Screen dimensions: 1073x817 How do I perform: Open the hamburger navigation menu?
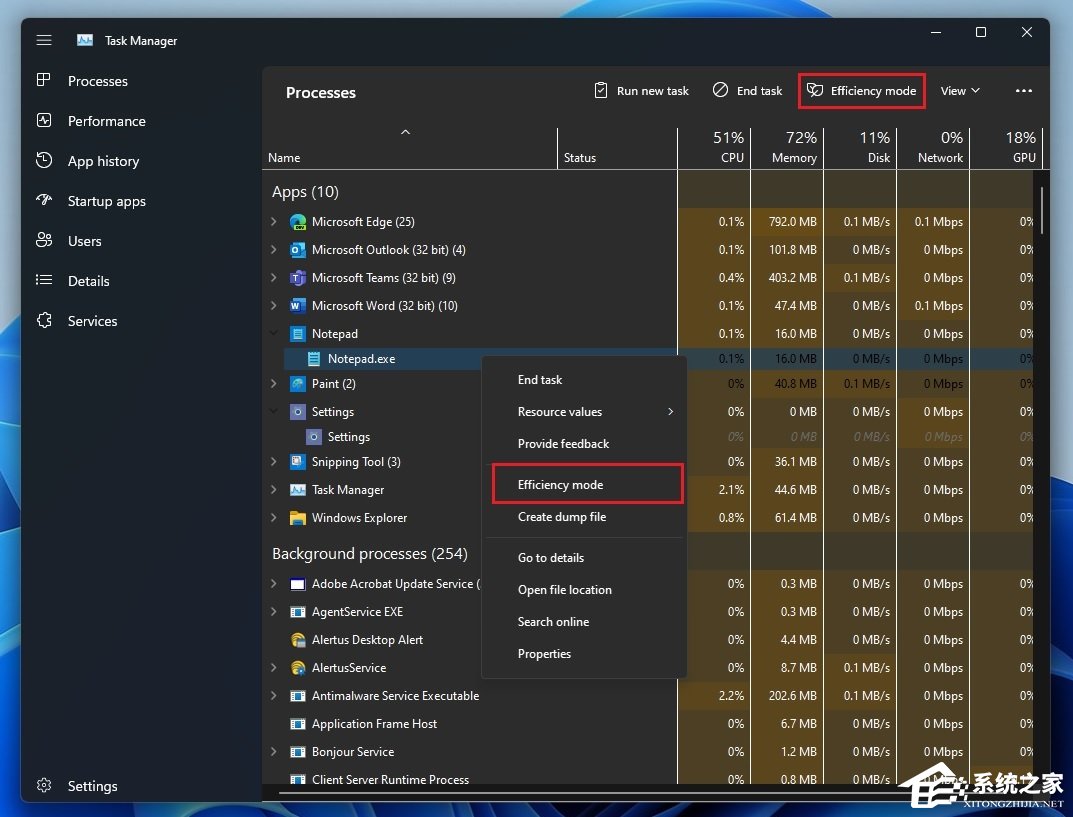(44, 40)
